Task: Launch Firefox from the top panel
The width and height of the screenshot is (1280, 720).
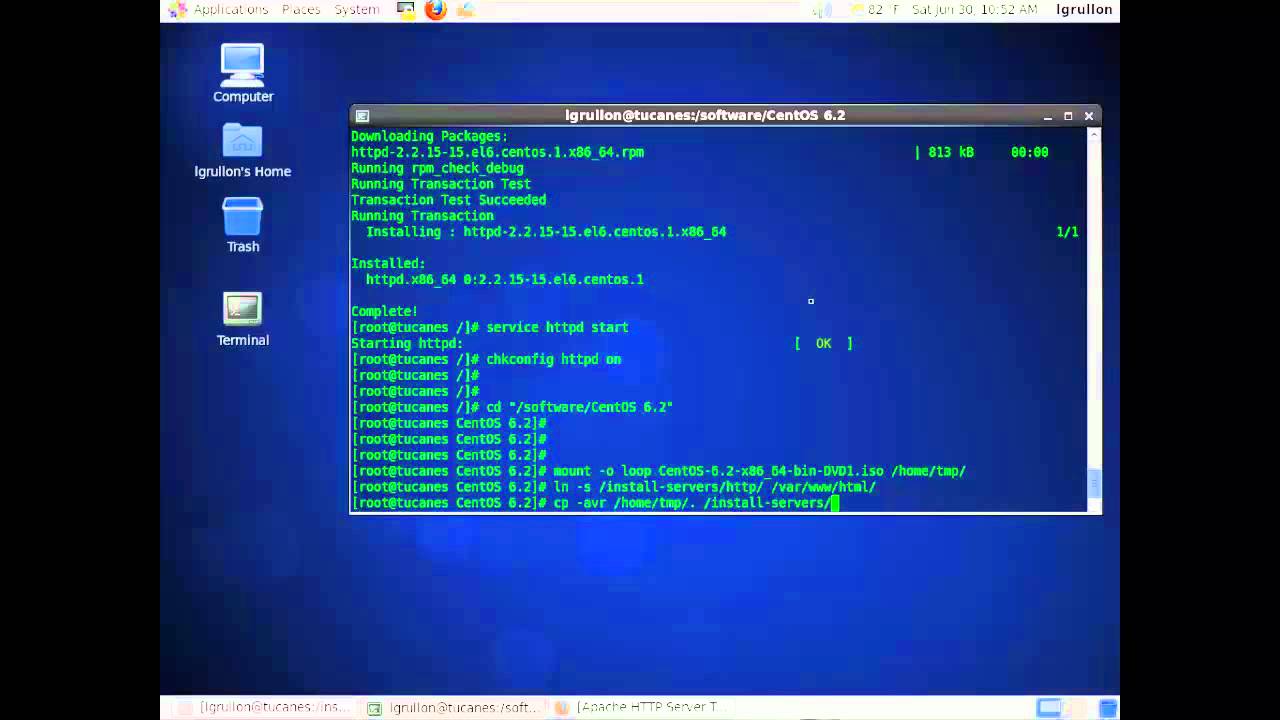Action: point(436,10)
